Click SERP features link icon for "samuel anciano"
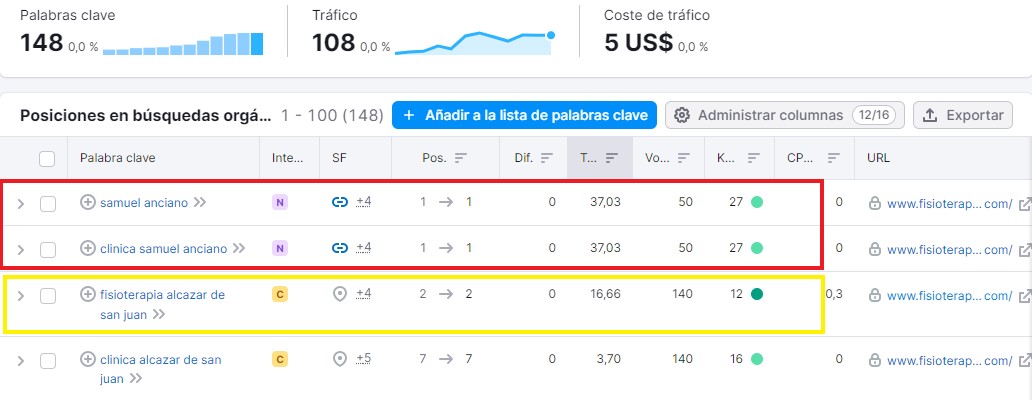The image size is (1032, 400). pos(340,202)
